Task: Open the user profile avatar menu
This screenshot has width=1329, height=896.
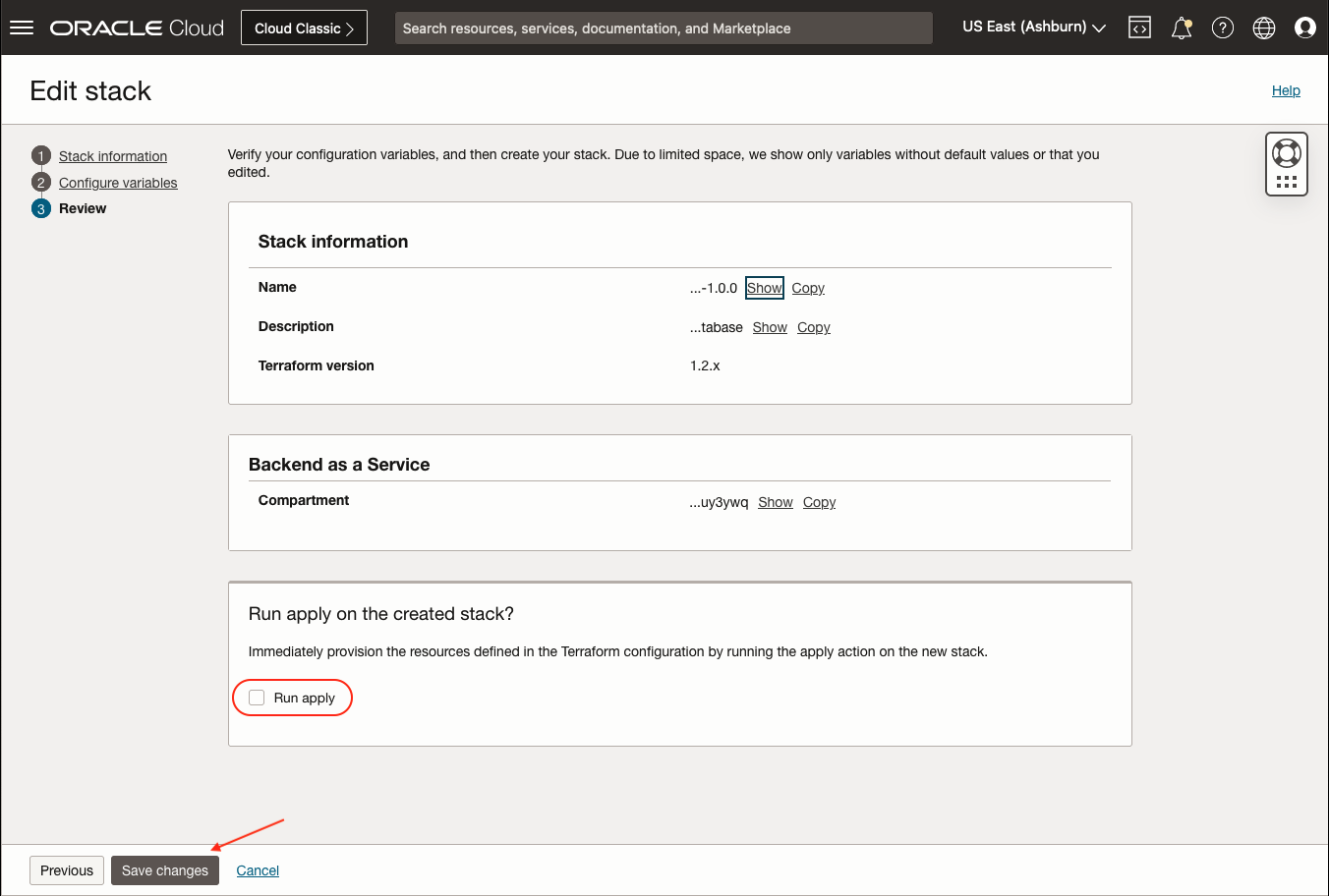Action: (x=1305, y=28)
